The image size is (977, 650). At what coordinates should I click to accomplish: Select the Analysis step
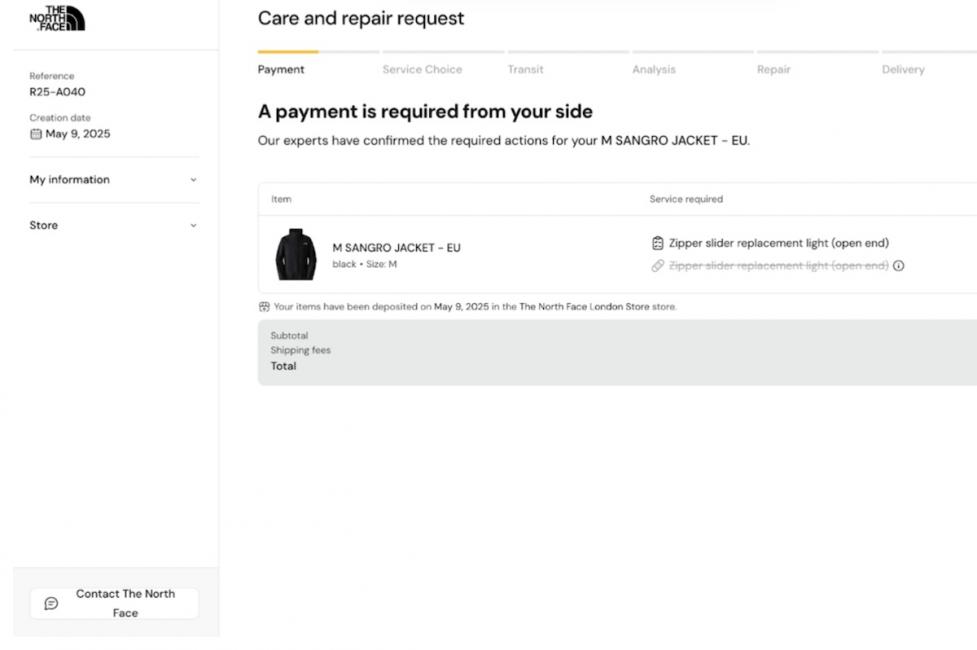point(654,69)
